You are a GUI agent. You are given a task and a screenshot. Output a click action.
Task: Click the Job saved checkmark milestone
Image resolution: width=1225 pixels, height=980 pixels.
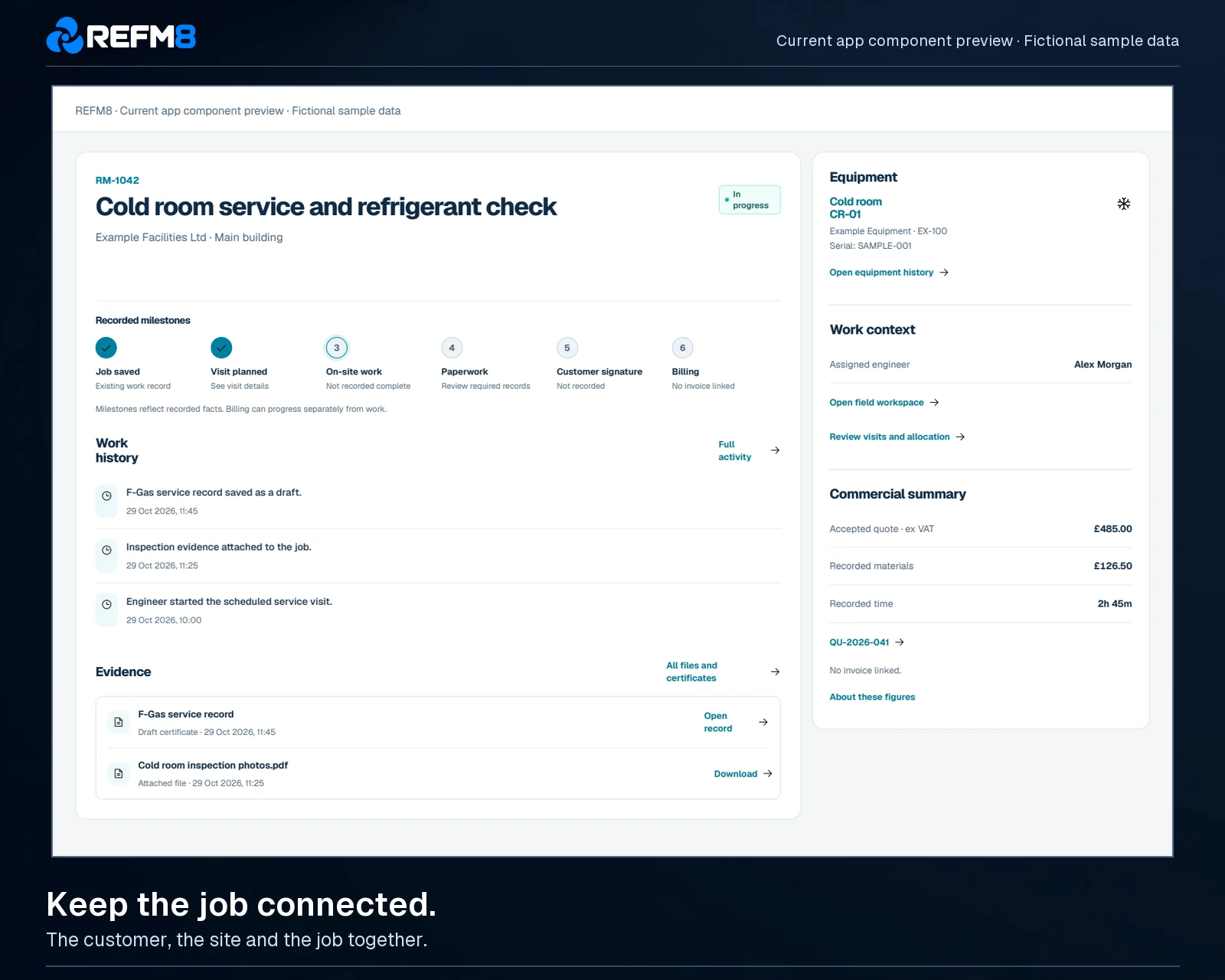pos(106,348)
